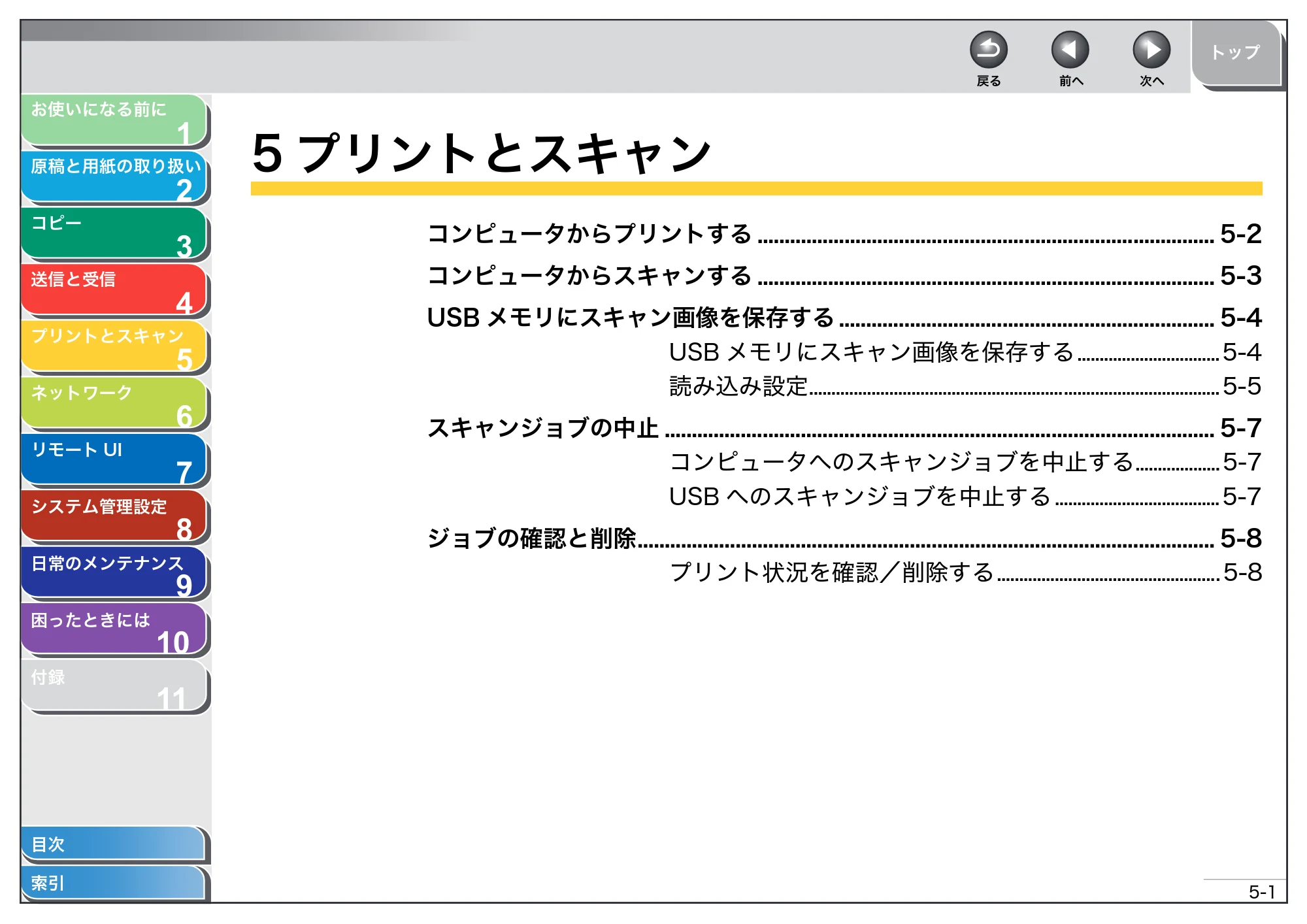Open the トップ tab

coord(1235,53)
